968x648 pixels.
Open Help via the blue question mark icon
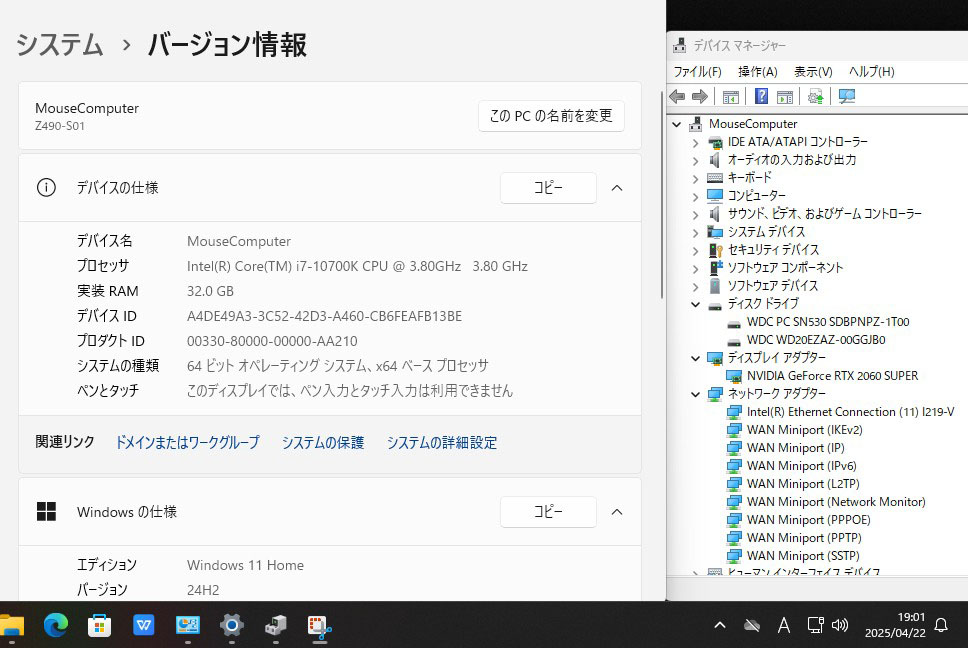pyautogui.click(x=762, y=96)
